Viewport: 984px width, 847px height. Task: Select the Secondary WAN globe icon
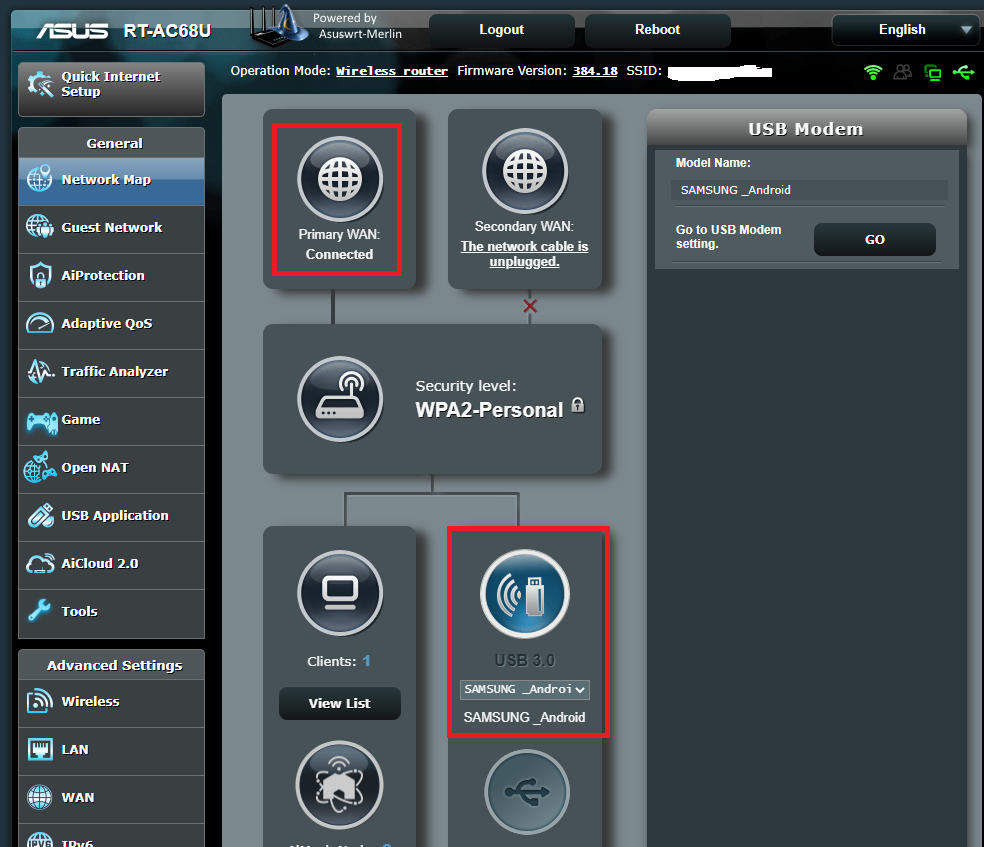[x=525, y=171]
